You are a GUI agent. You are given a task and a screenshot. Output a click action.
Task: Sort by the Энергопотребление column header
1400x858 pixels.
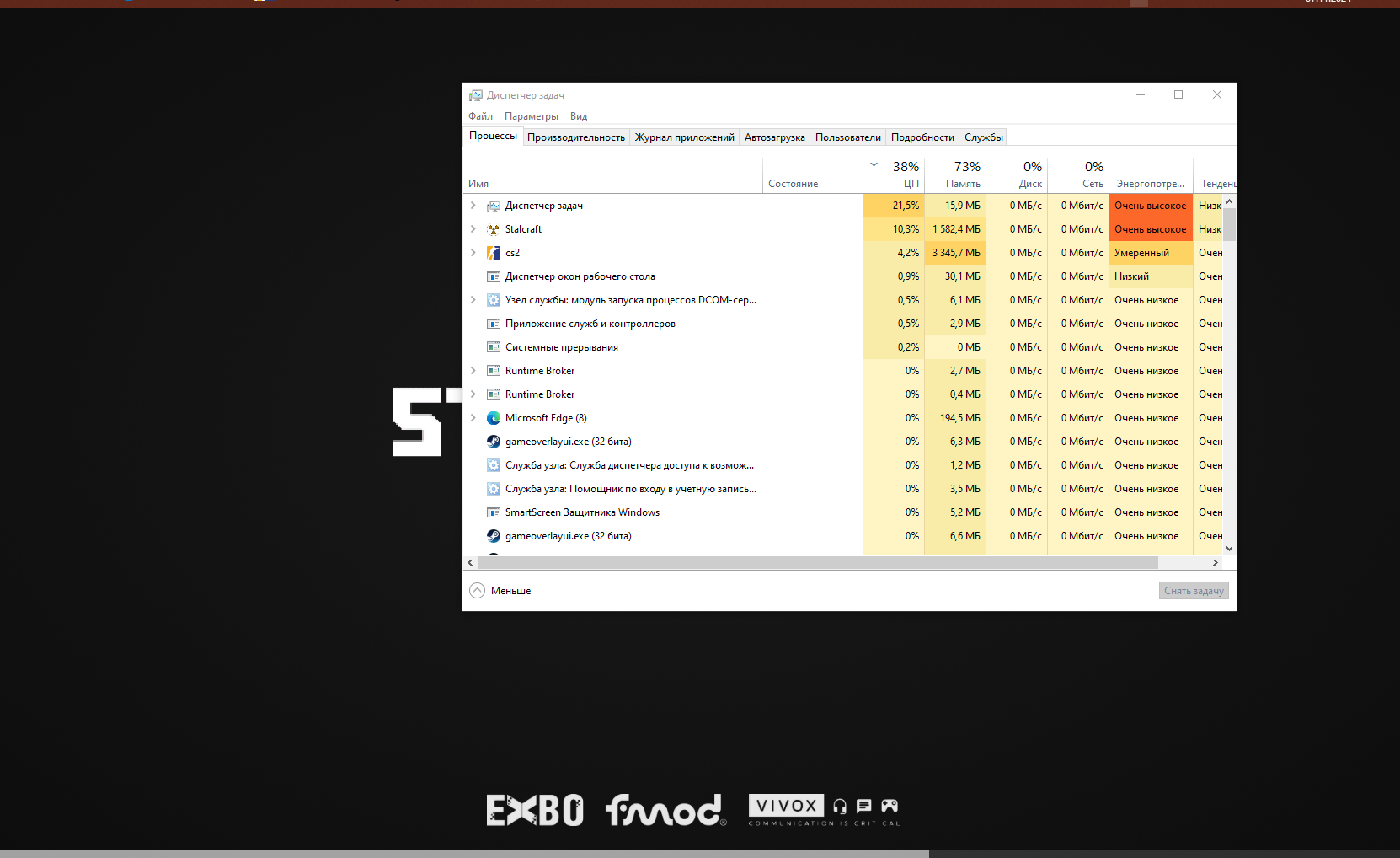click(1152, 174)
